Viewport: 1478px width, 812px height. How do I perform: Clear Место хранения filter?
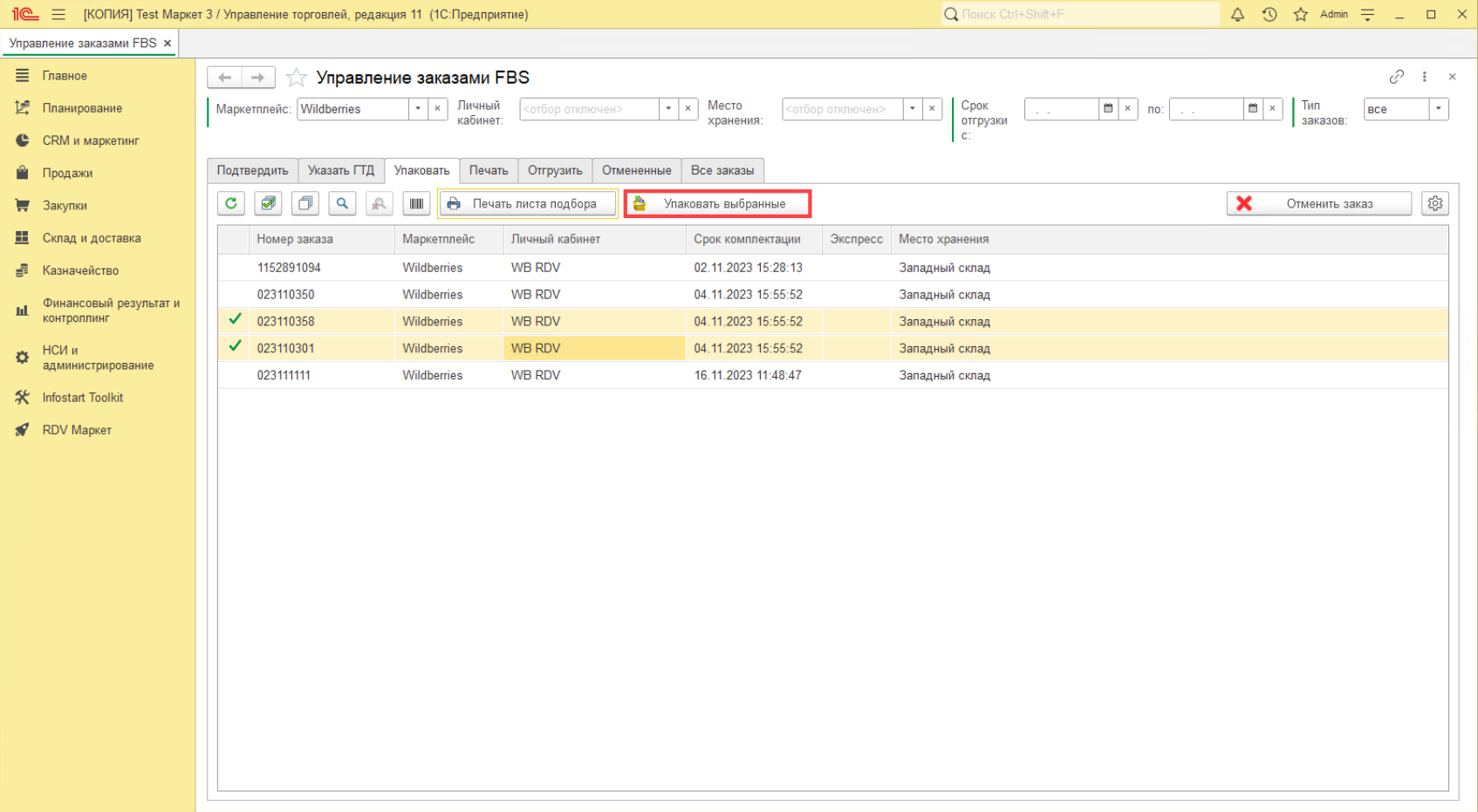tap(933, 109)
